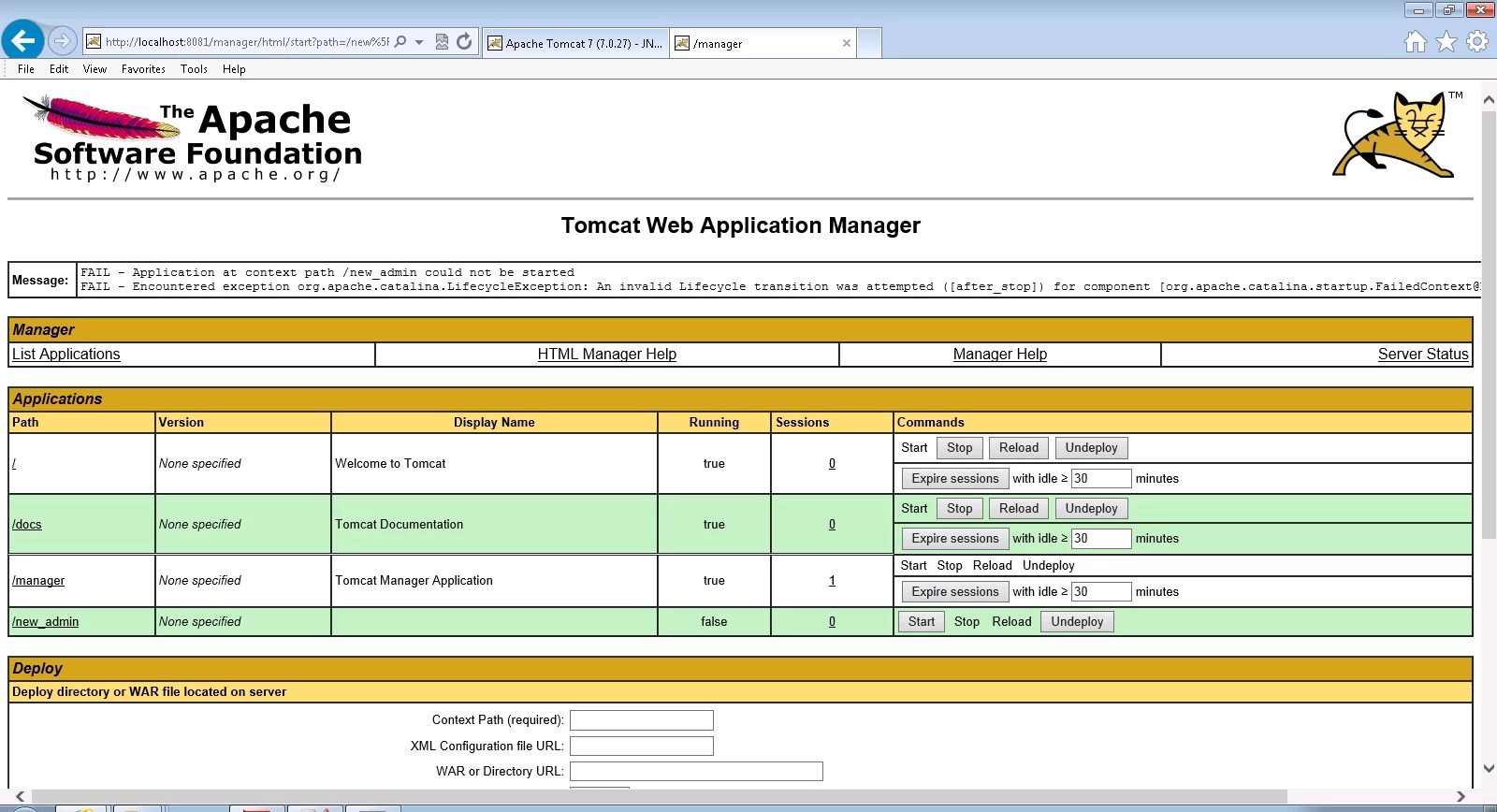Open the List Applications link
The height and width of the screenshot is (812, 1497).
pyautogui.click(x=66, y=355)
